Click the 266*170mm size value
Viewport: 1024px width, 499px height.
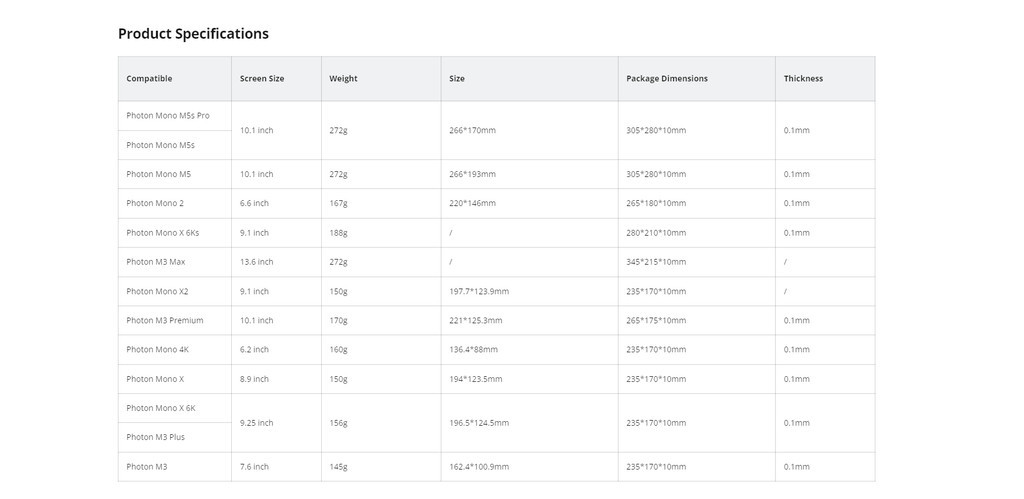[472, 130]
